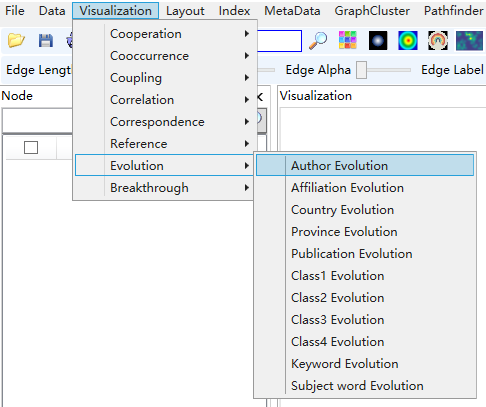Screen dimensions: 486x407
Task: Click the colorful grid matrix icon
Action: click(348, 40)
